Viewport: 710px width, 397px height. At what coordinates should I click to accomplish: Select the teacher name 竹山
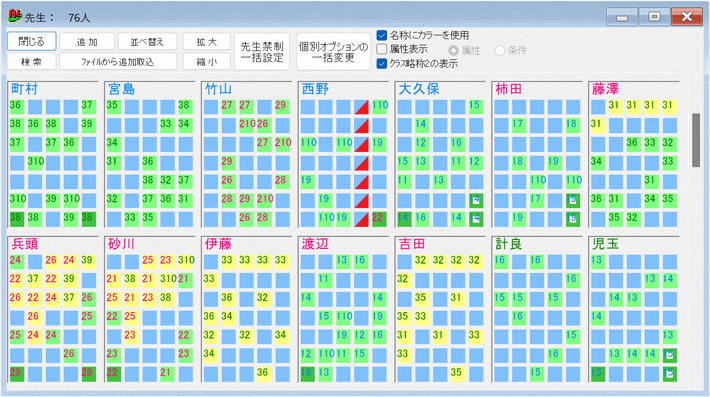[x=218, y=89]
